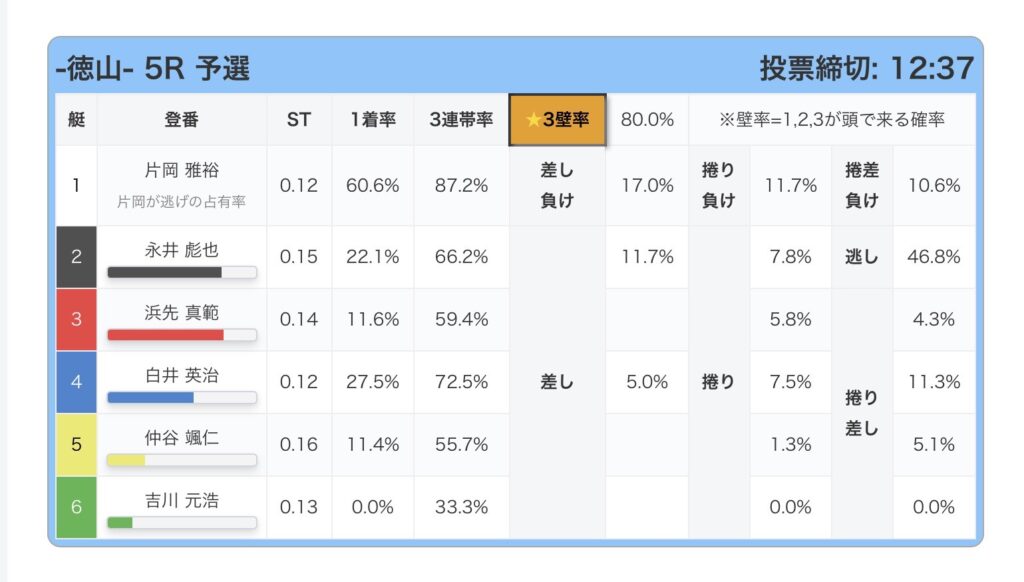
Task: Click the 逃し 46.8% value cell
Action: click(x=934, y=257)
